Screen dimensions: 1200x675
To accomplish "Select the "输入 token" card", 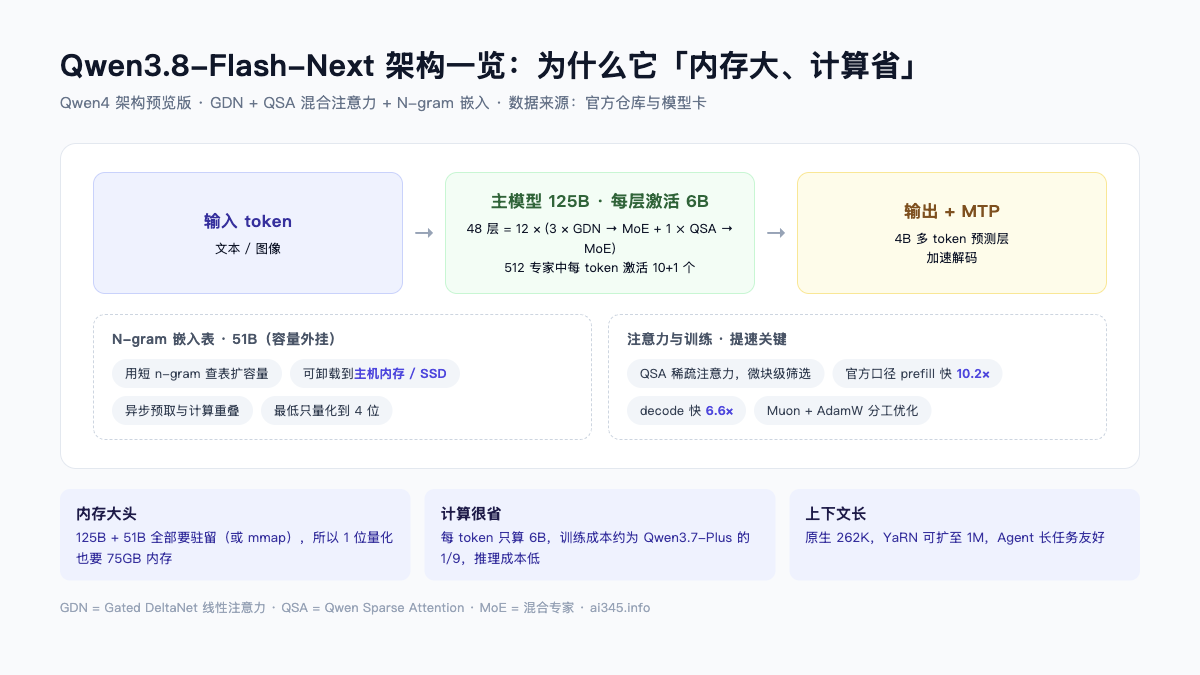I will (248, 233).
